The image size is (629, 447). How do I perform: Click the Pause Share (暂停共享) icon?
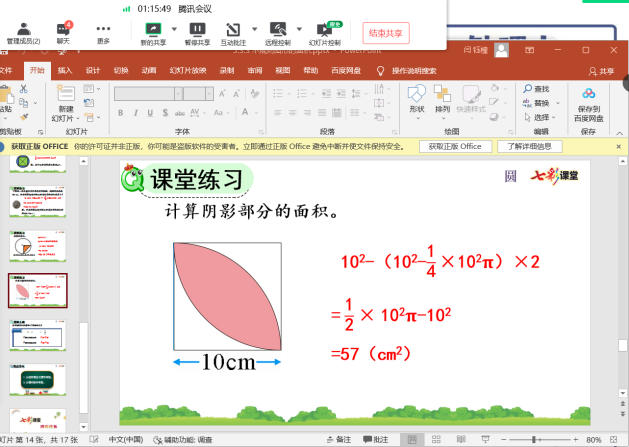pos(197,31)
